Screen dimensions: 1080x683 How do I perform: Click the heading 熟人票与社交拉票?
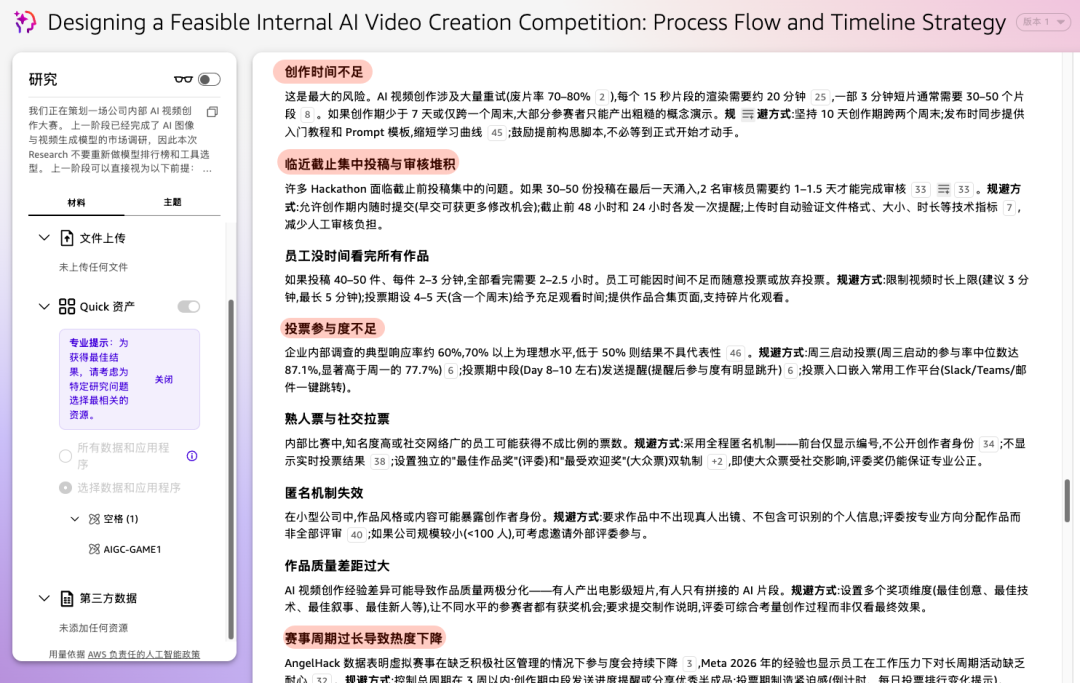338,419
